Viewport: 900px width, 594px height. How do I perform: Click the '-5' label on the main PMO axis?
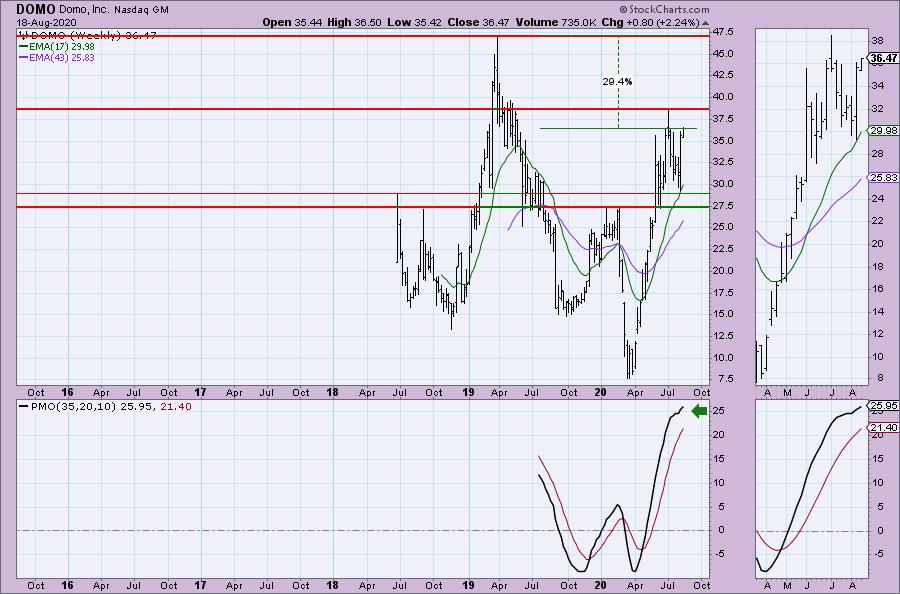(x=719, y=553)
